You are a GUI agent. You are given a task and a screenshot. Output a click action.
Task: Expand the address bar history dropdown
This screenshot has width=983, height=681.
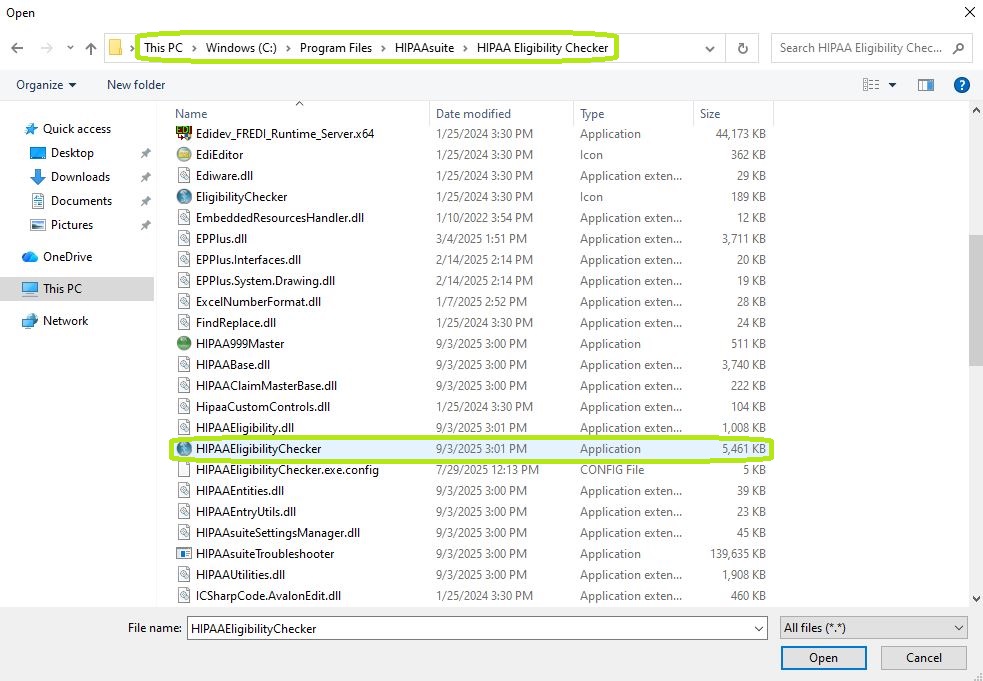pyautogui.click(x=710, y=48)
